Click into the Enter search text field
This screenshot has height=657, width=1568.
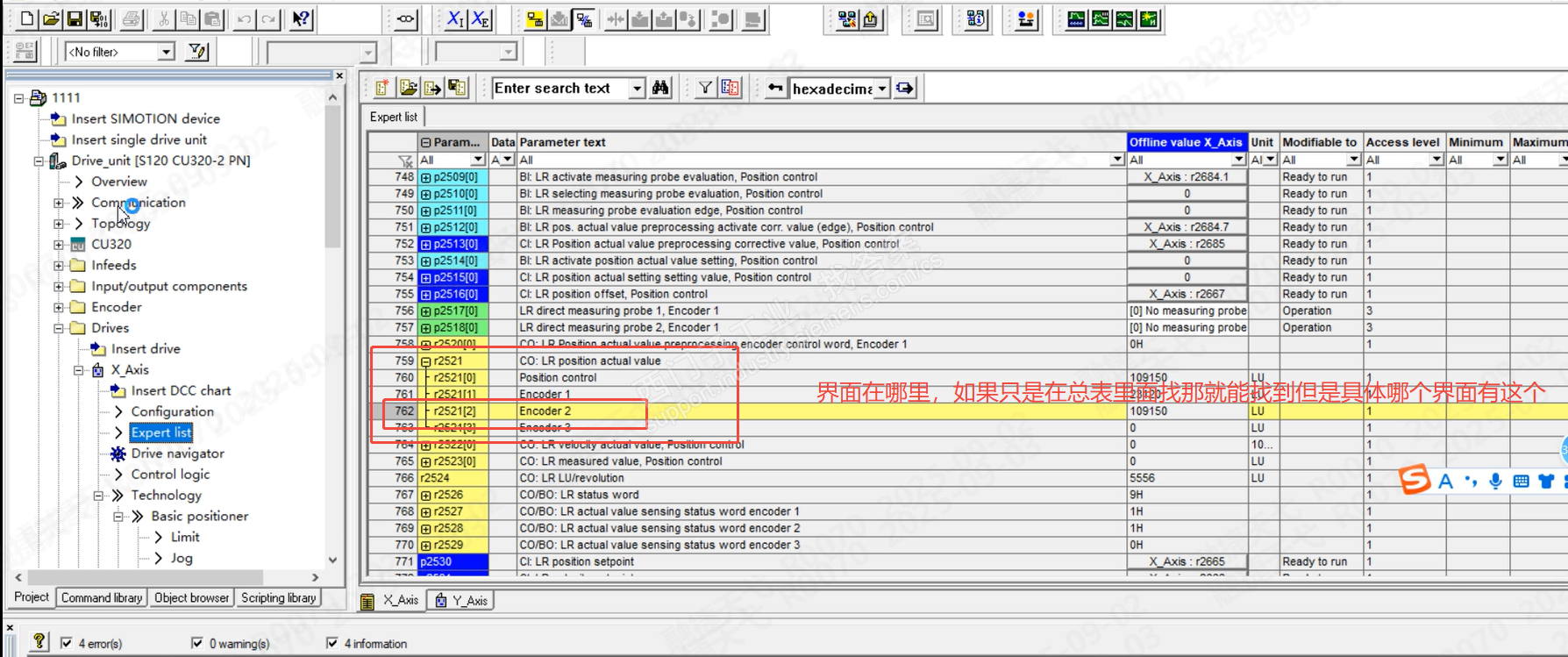pyautogui.click(x=559, y=88)
